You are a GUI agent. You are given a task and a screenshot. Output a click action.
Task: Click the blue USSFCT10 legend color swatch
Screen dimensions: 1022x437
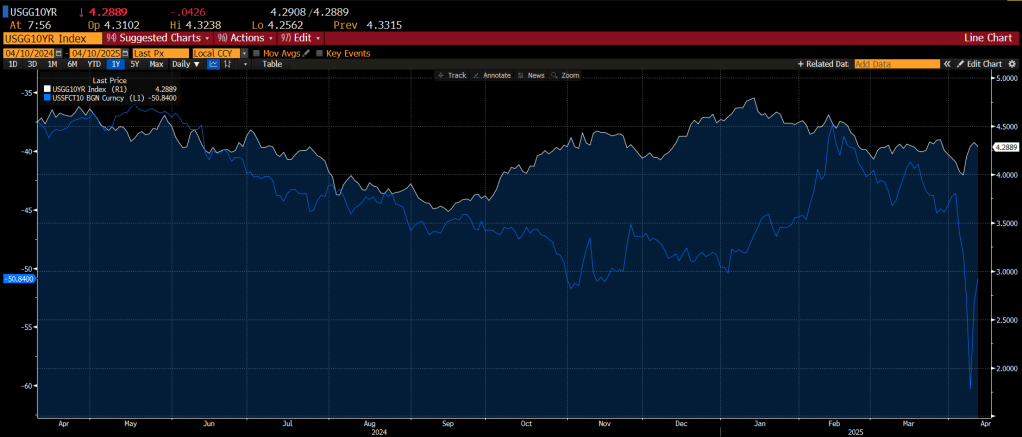(x=47, y=97)
